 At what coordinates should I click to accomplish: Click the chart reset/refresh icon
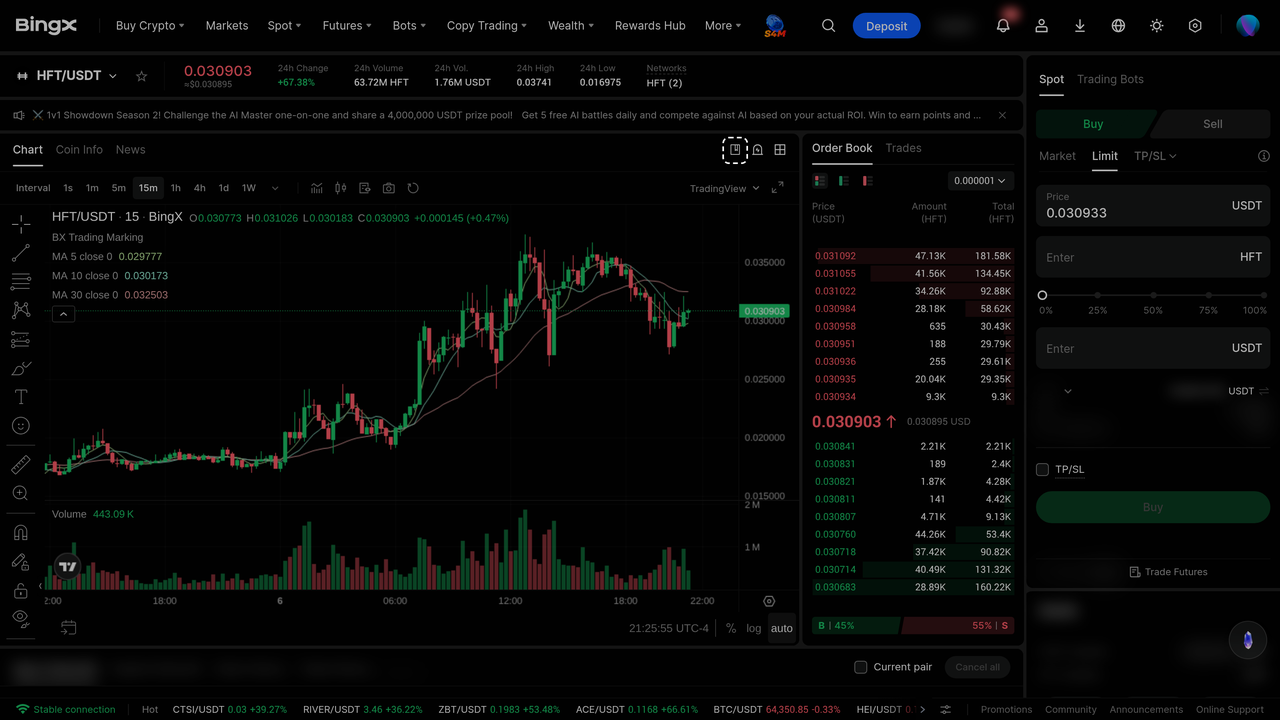[413, 188]
